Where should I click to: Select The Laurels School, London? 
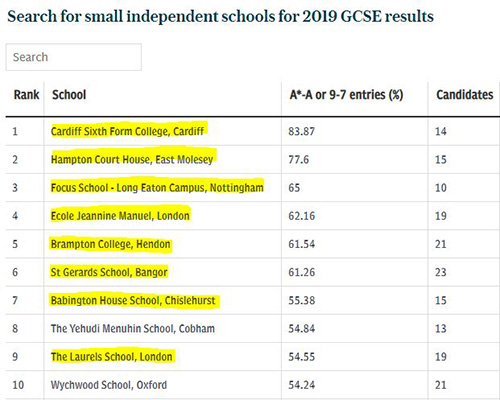click(112, 357)
